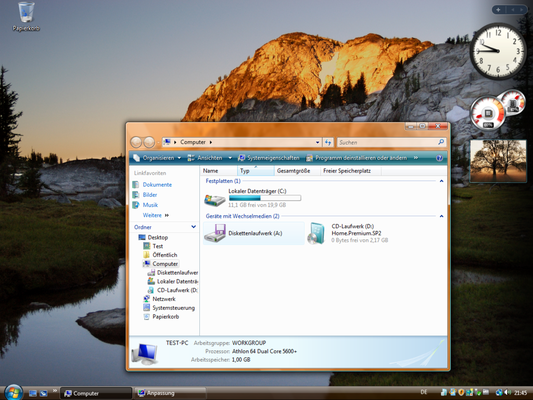Viewport: 533px width, 400px height.
Task: Add gadgets with the sidebar plus button
Action: (x=498, y=10)
